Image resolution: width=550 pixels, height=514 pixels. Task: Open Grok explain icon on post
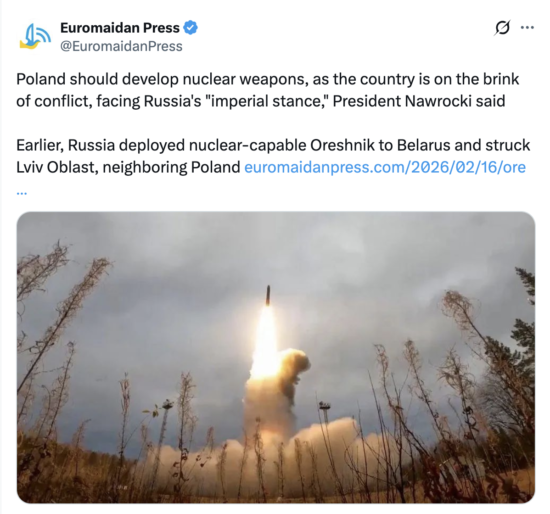coord(502,28)
